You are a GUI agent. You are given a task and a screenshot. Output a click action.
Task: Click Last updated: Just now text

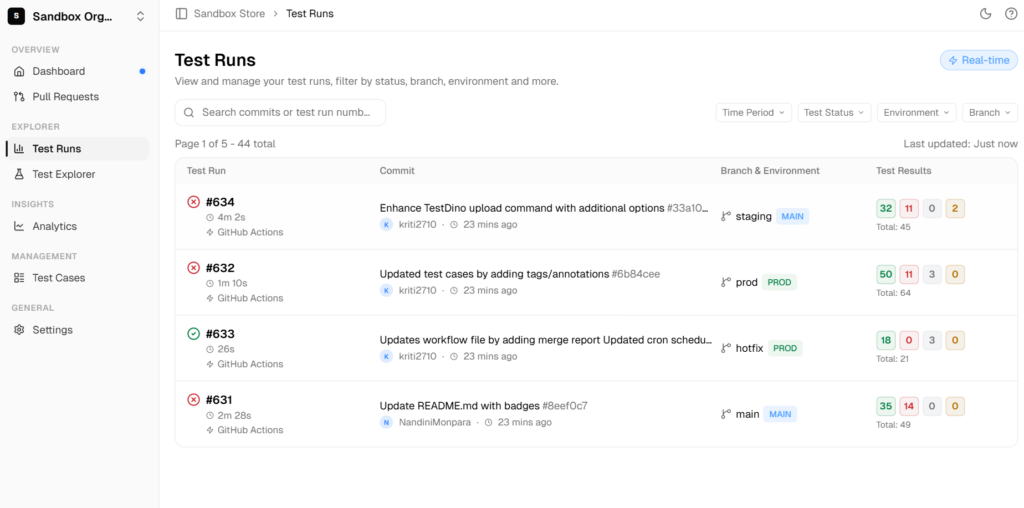pyautogui.click(x=961, y=144)
